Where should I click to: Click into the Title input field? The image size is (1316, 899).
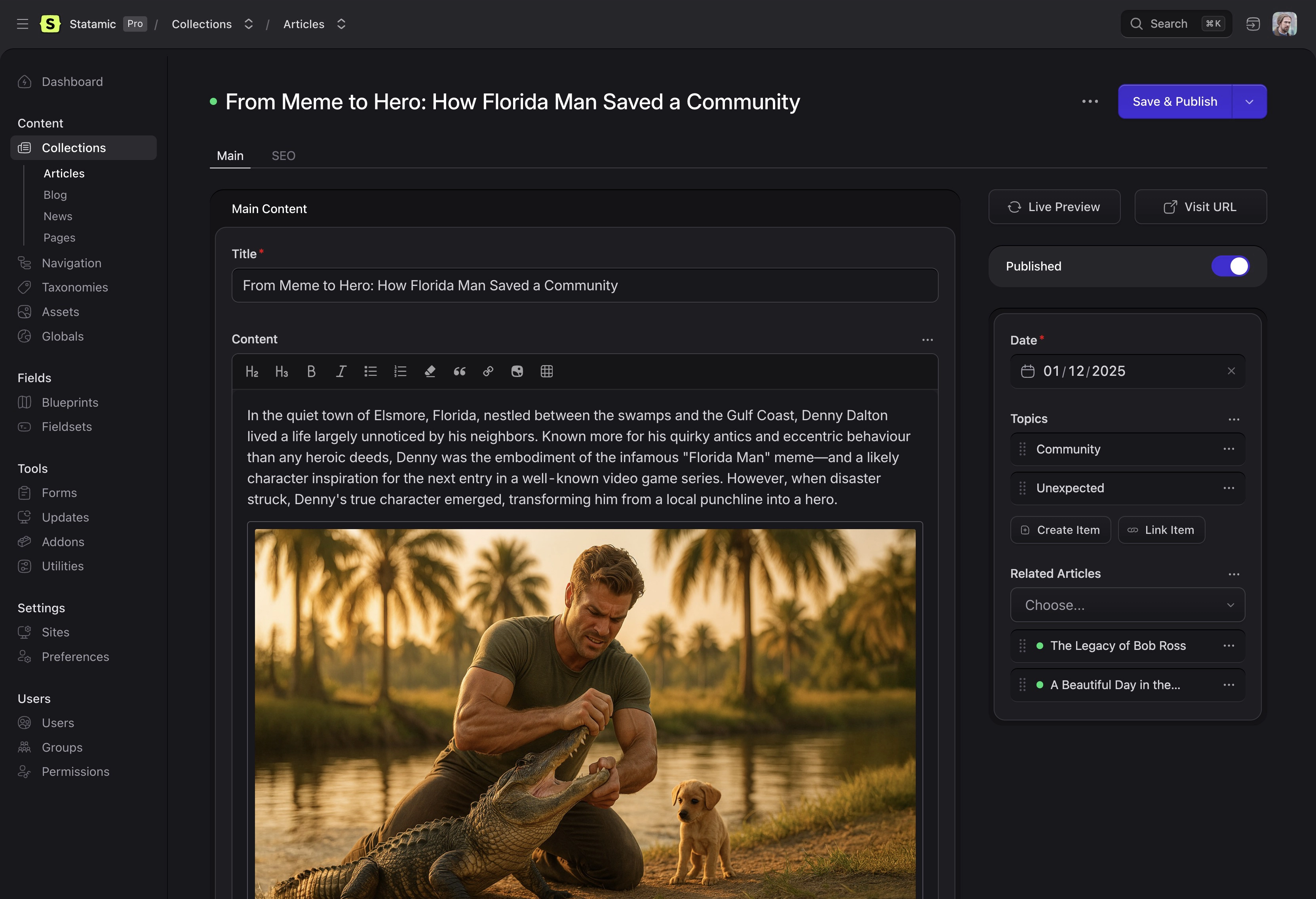point(584,286)
